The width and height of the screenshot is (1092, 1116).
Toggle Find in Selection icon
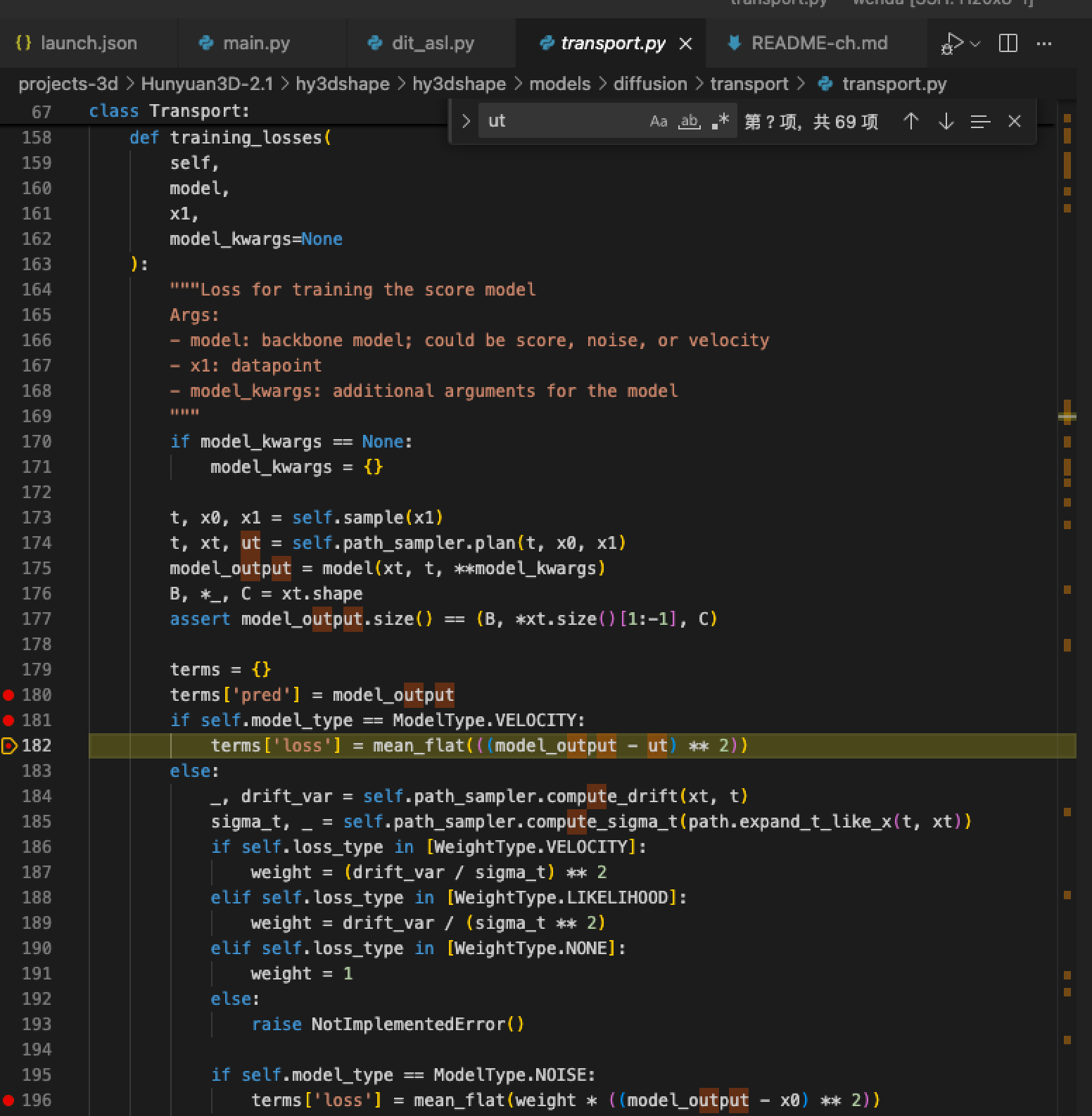click(980, 121)
